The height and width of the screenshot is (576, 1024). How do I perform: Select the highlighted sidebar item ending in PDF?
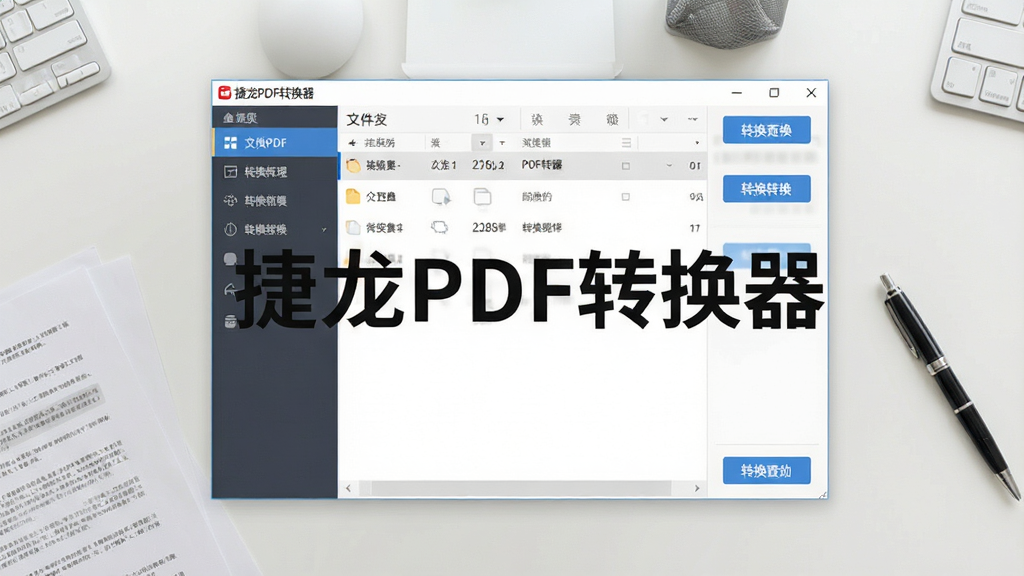(275, 142)
